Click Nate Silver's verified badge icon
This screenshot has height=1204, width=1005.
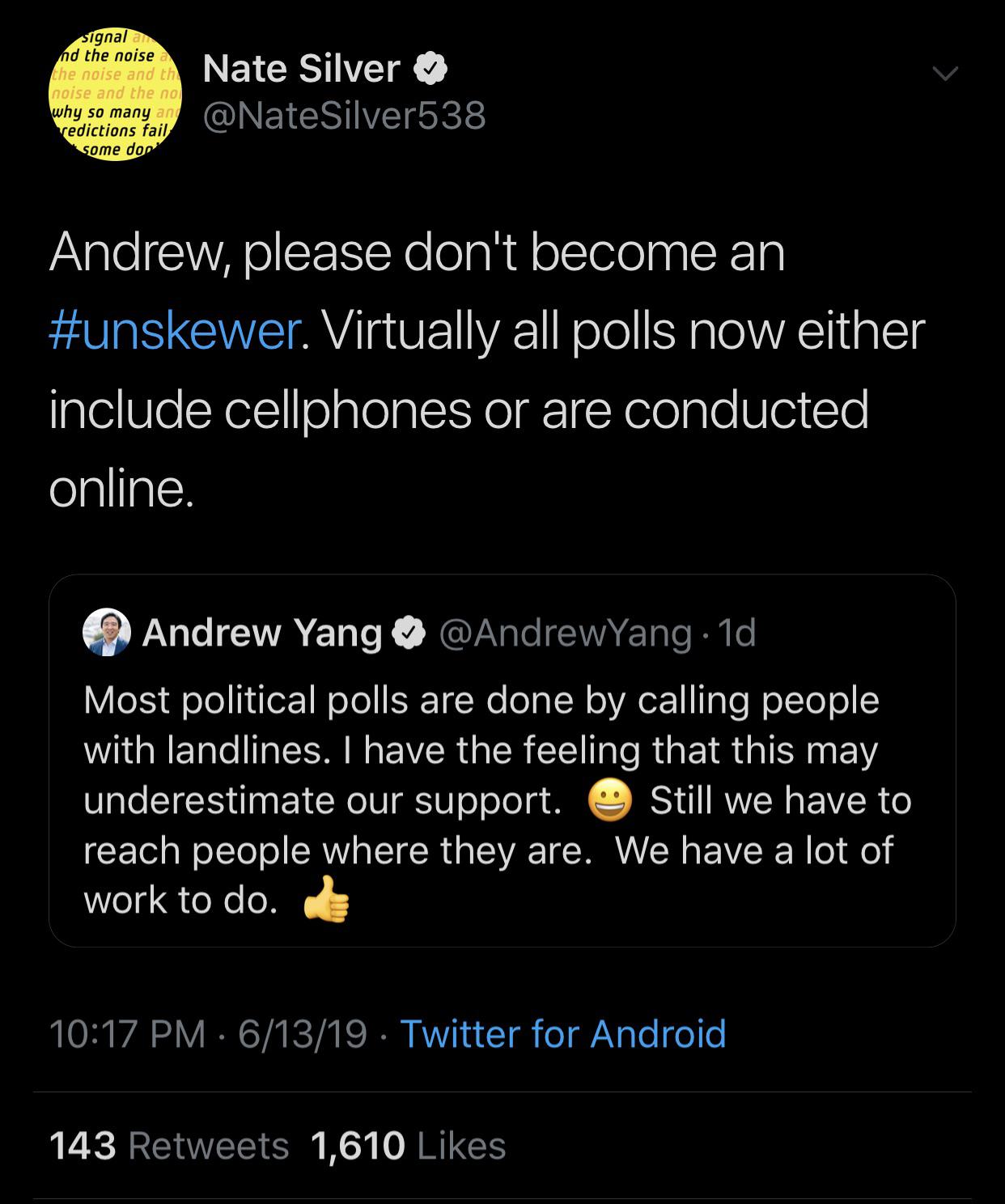(x=431, y=70)
